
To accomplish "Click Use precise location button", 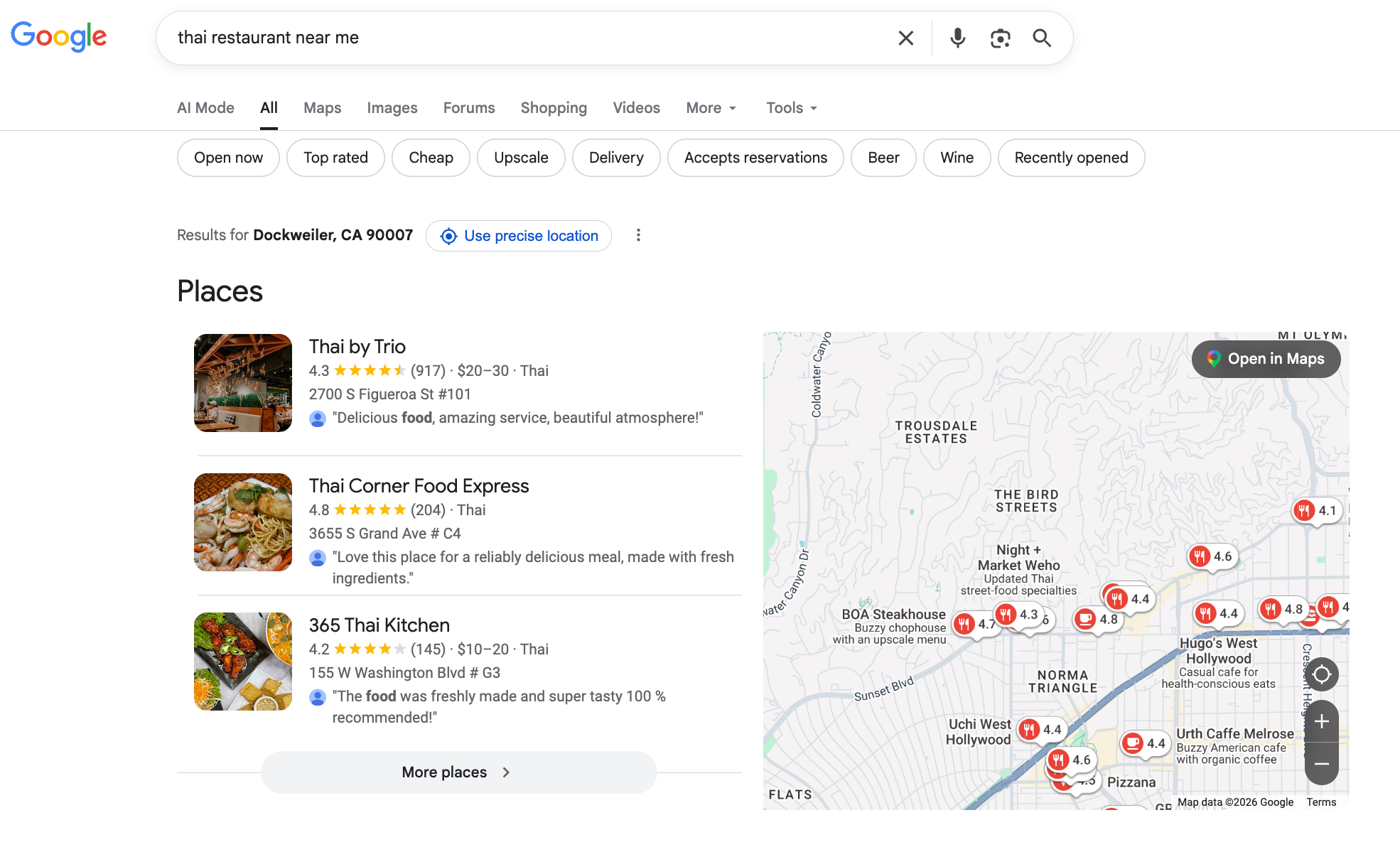I will click(x=519, y=236).
